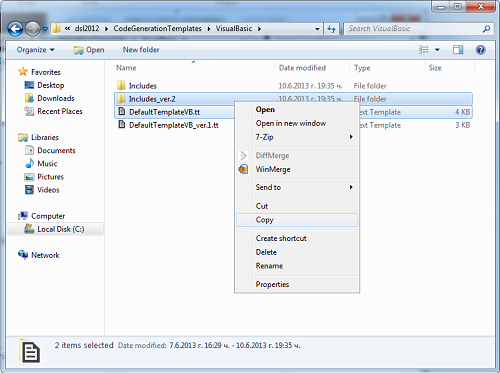This screenshot has width=500, height=373.
Task: Select DefaultTemplateVB.tt file
Action: click(x=164, y=112)
